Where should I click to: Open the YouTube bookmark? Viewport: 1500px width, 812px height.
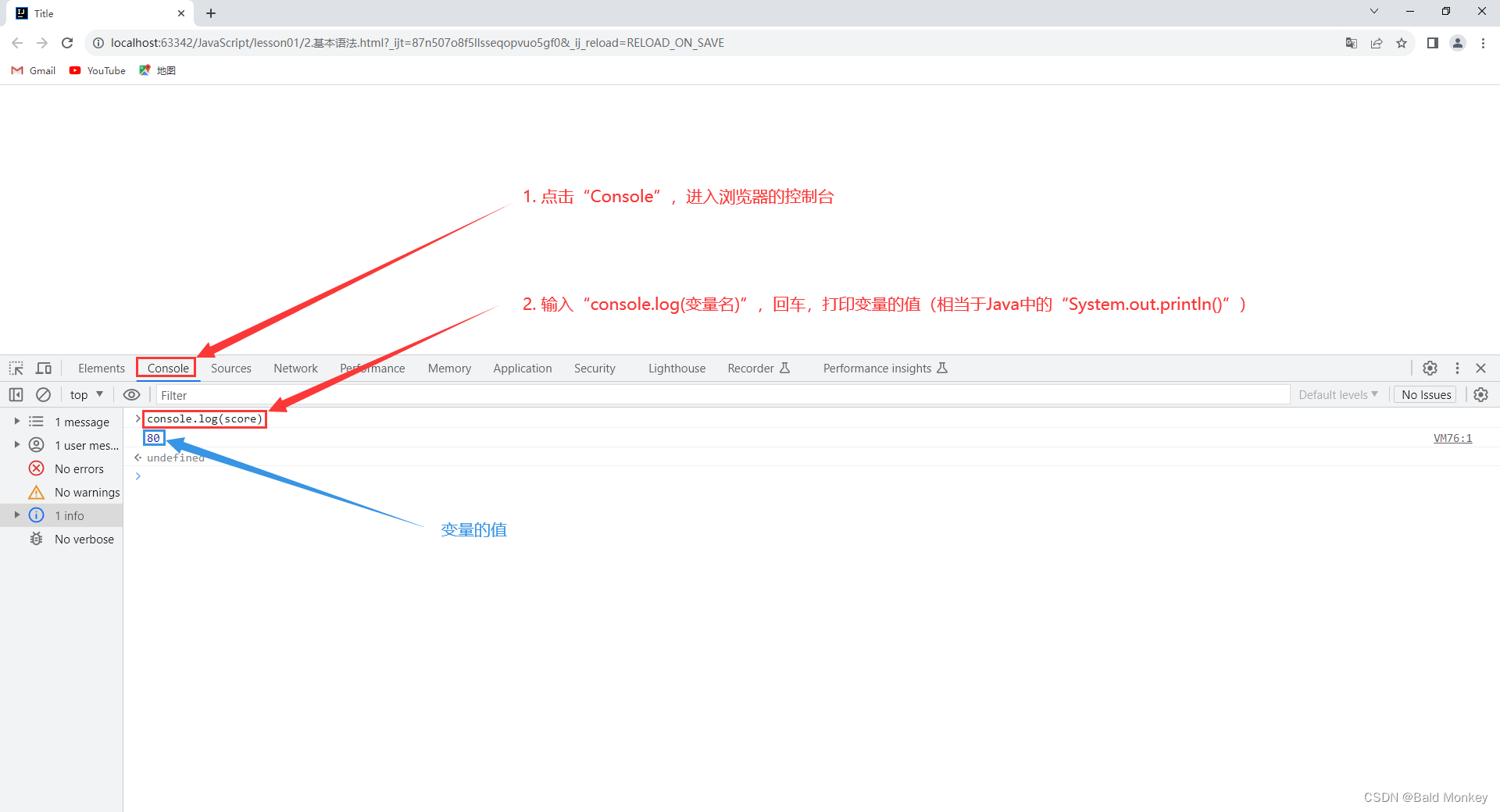point(98,70)
